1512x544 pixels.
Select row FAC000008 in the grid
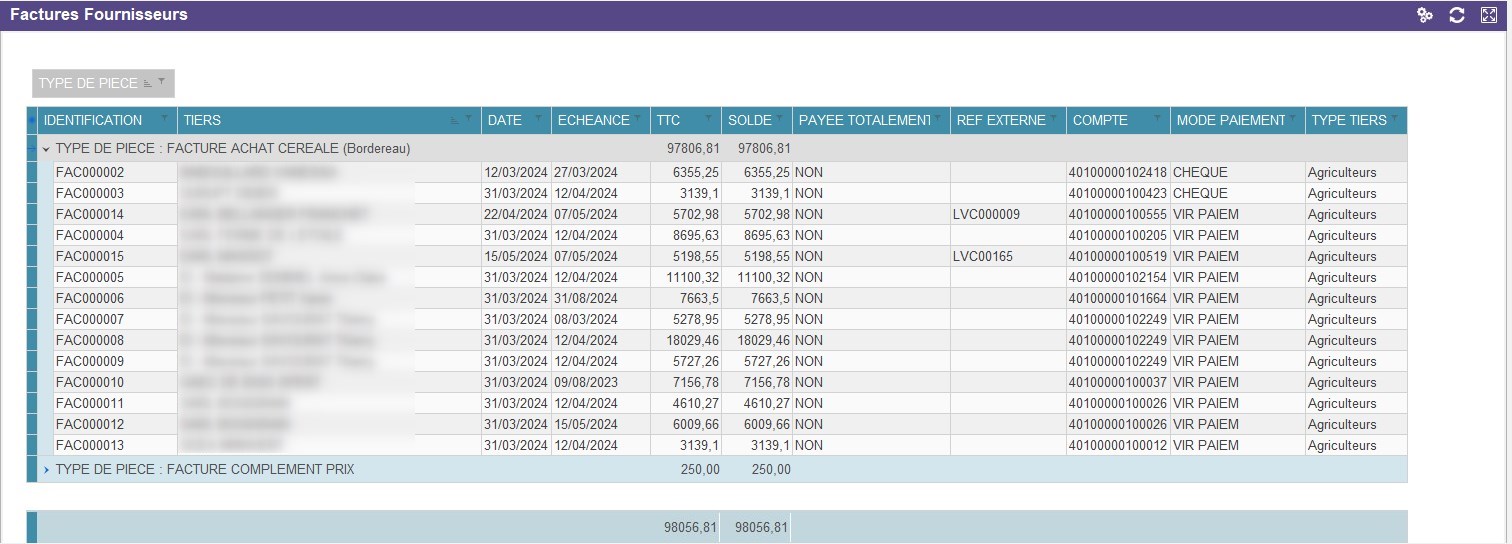pyautogui.click(x=90, y=341)
